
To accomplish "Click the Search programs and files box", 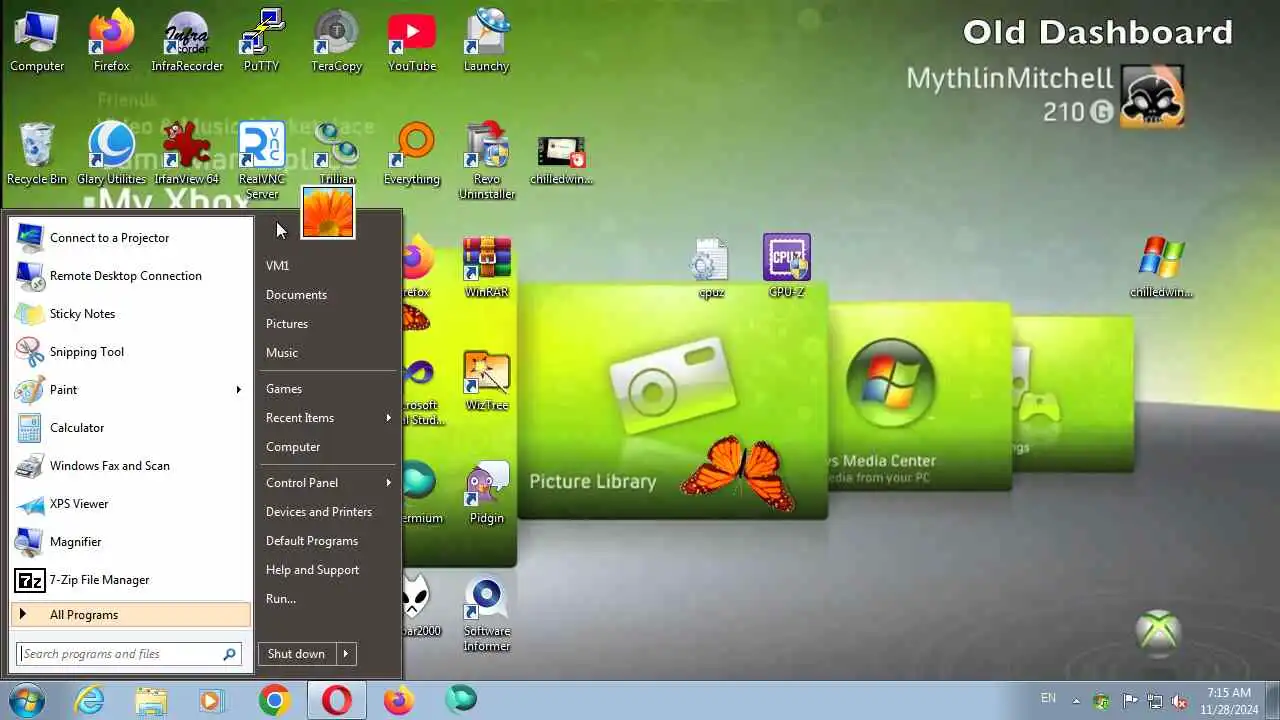I will click(x=129, y=654).
